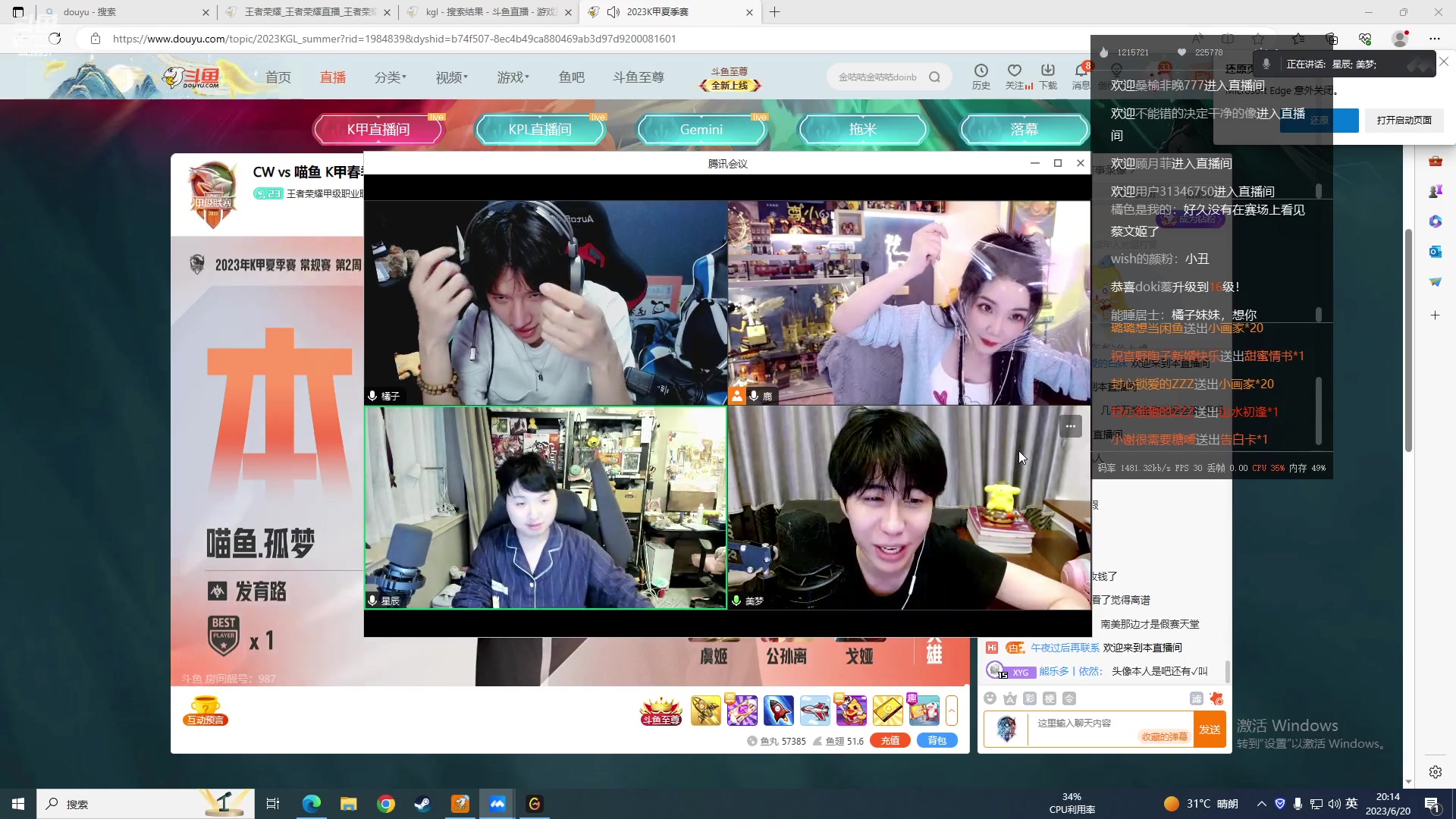
Task: Open the 背包 backpack button
Action: pos(937,741)
